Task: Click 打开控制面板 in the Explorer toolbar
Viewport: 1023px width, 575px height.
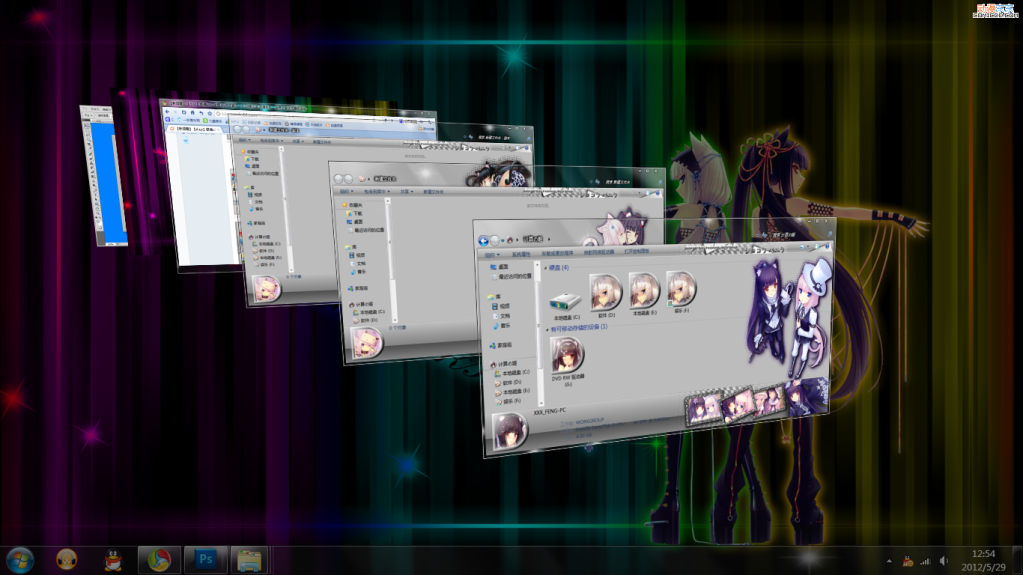Action: (x=635, y=252)
